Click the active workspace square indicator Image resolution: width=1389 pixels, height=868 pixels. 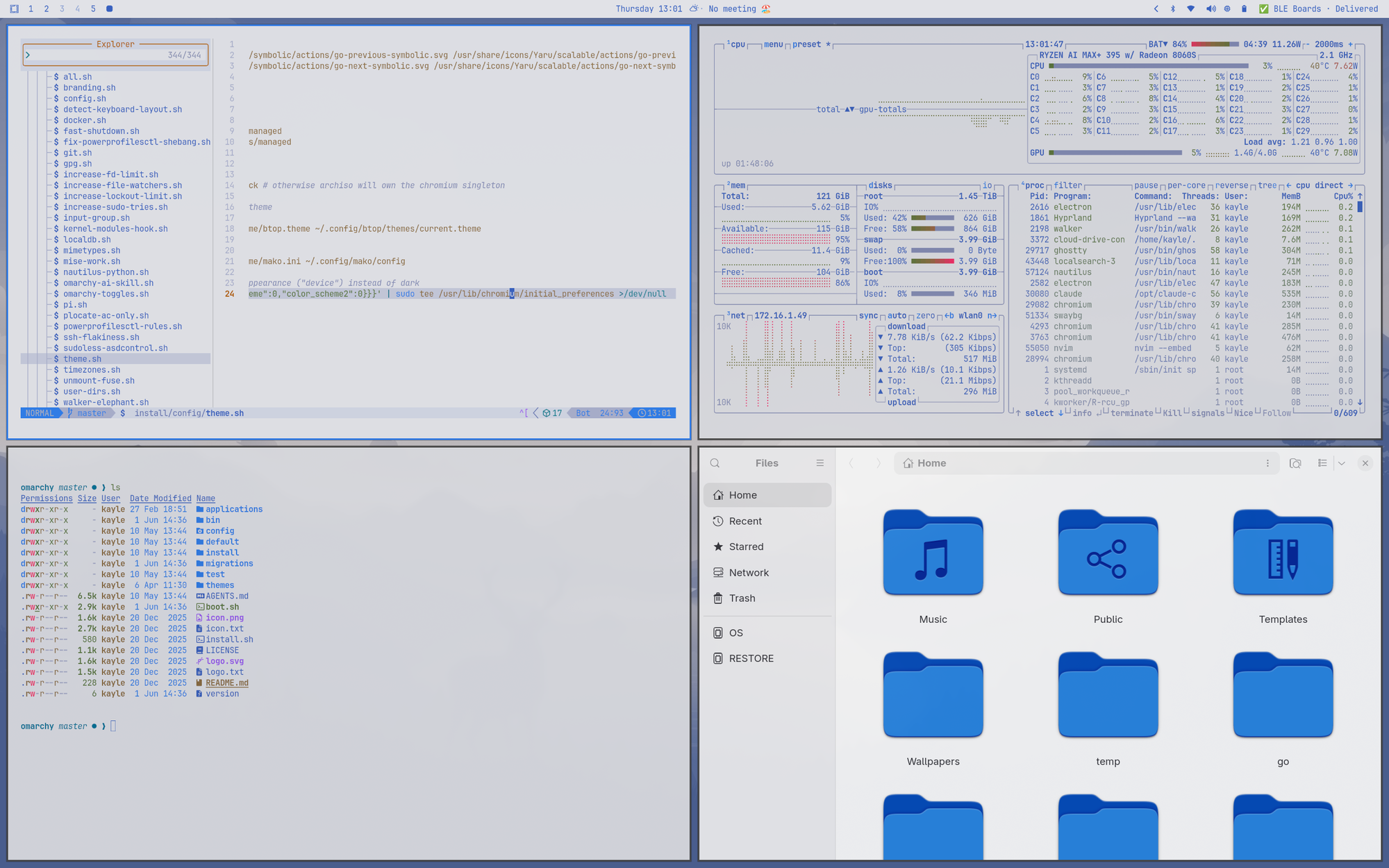[x=109, y=9]
